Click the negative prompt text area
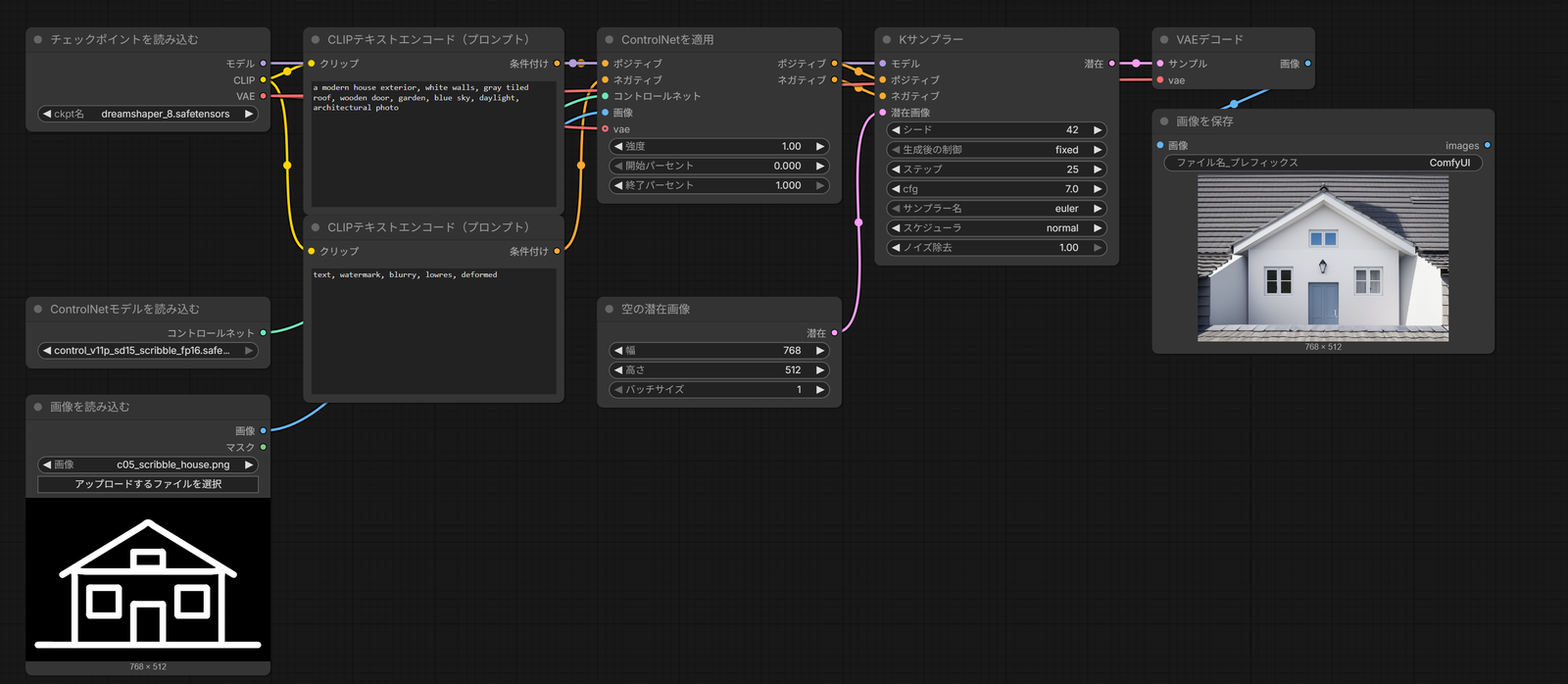Image resolution: width=1568 pixels, height=684 pixels. click(x=434, y=331)
